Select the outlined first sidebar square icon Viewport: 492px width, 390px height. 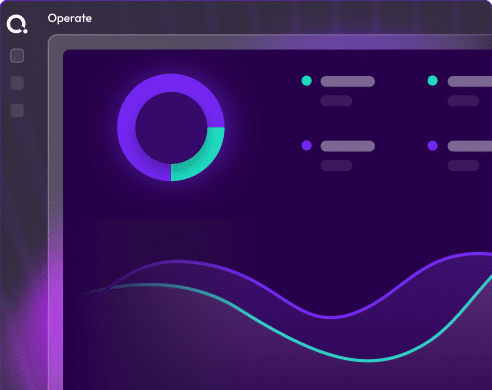click(17, 56)
